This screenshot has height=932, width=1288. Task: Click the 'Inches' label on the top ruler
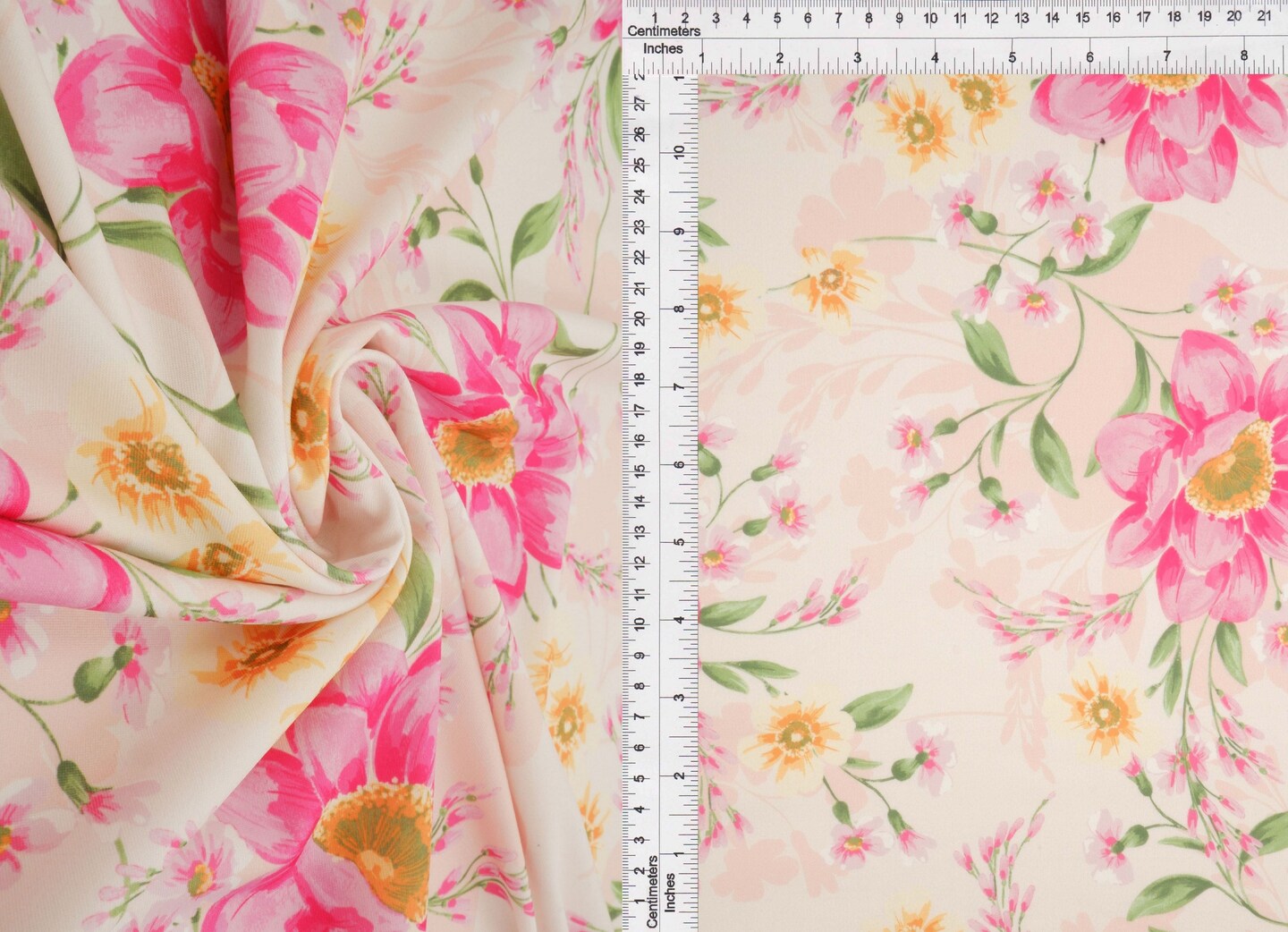click(x=663, y=48)
